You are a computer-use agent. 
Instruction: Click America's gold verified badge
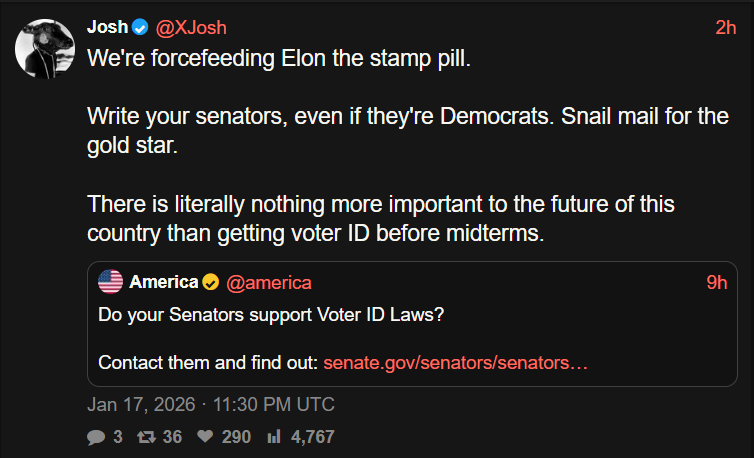(x=211, y=283)
